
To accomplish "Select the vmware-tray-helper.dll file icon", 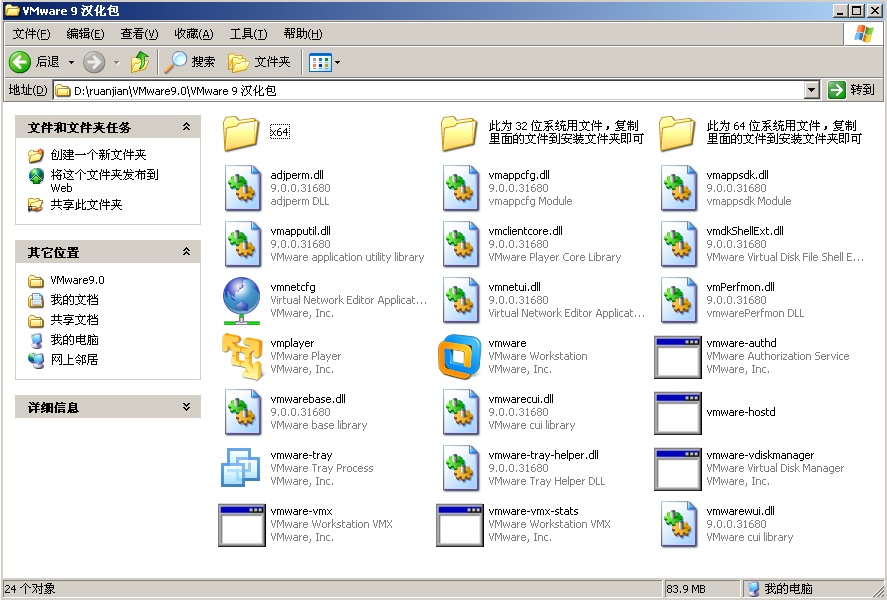I will [x=461, y=468].
